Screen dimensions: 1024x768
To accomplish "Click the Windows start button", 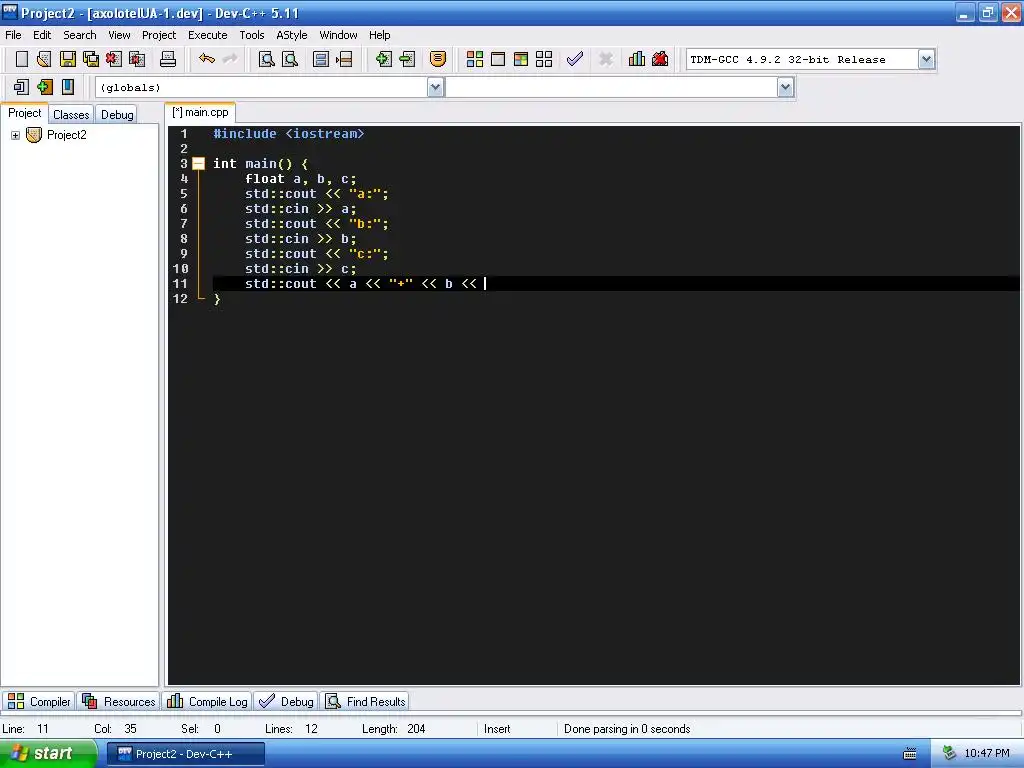I will (x=48, y=754).
